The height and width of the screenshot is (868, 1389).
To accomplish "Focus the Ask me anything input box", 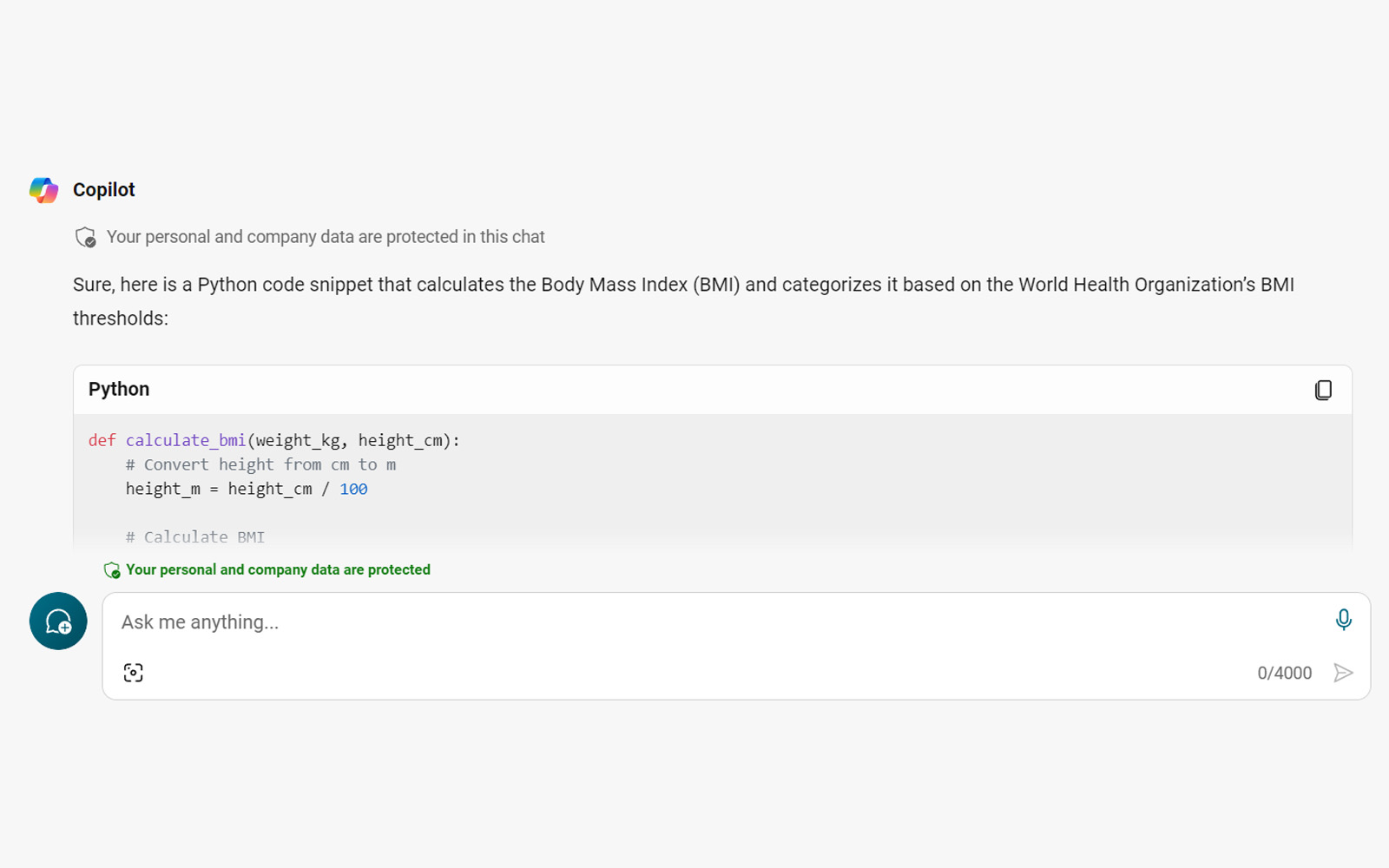I will (712, 622).
